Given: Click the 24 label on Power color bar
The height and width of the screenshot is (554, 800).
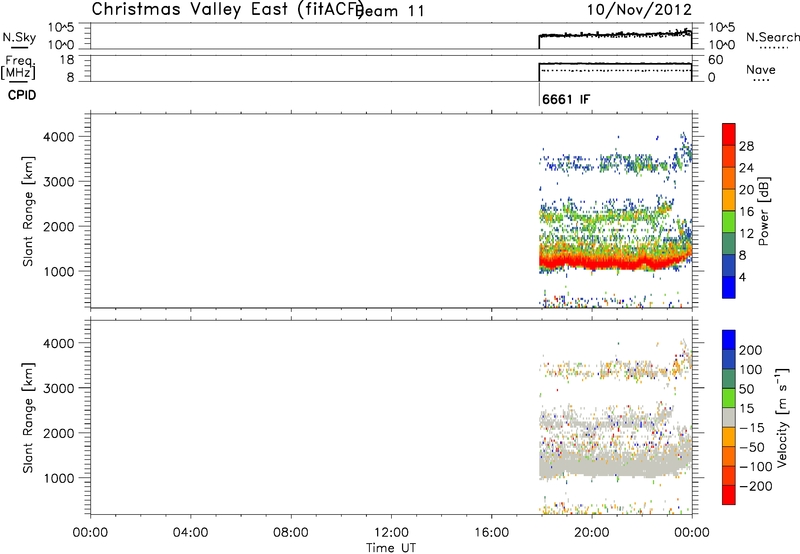Looking at the screenshot, I should 746,168.
